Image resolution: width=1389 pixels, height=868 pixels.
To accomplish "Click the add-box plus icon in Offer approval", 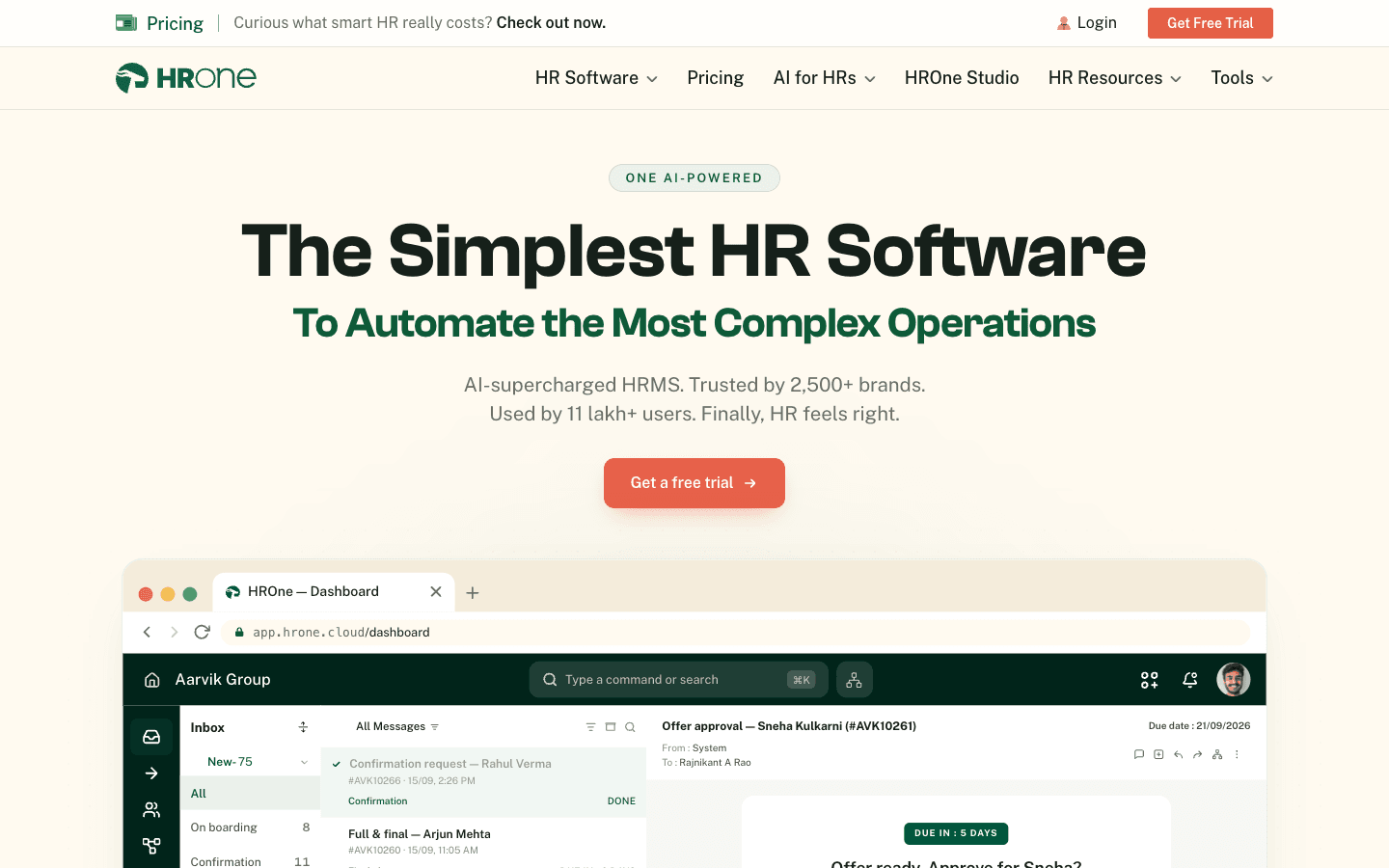I will click(1158, 754).
